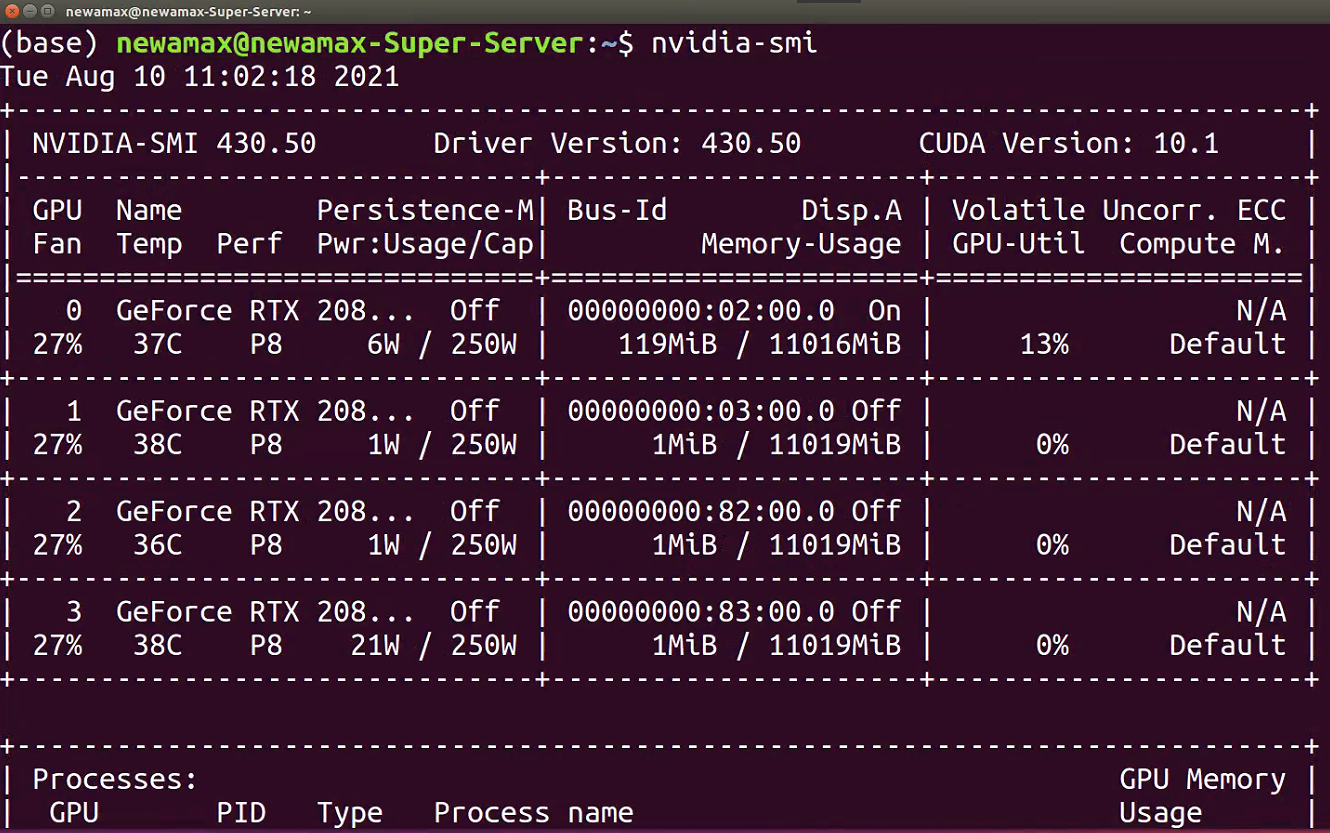The width and height of the screenshot is (1330, 833).
Task: Click memory usage 119MiB / 11016MiB
Action: pyautogui.click(x=759, y=344)
